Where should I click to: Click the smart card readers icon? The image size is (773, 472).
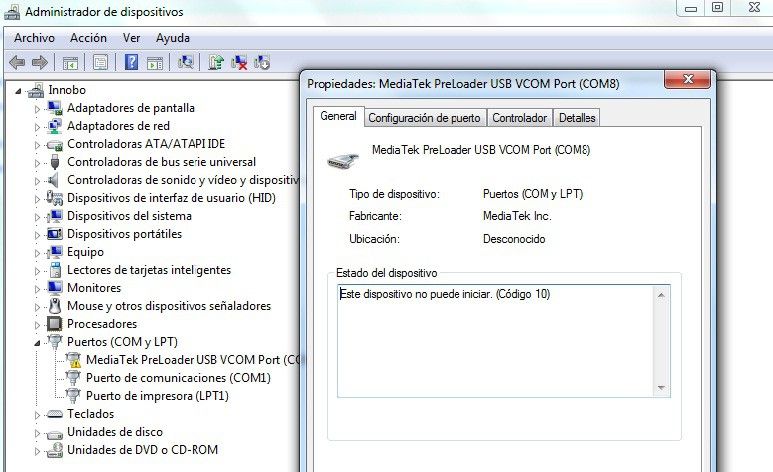[55, 270]
